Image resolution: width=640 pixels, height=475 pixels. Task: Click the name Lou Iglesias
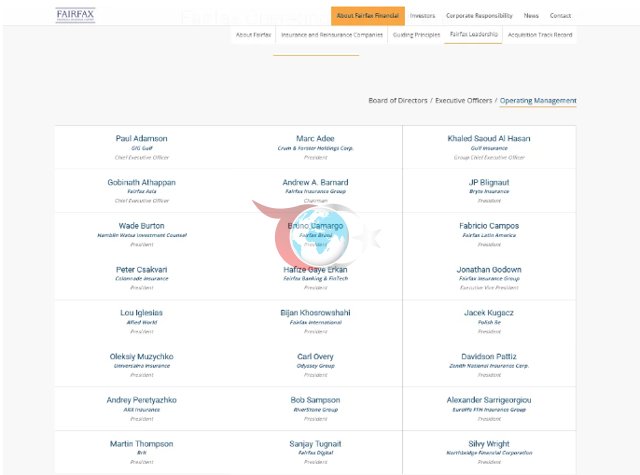141,313
